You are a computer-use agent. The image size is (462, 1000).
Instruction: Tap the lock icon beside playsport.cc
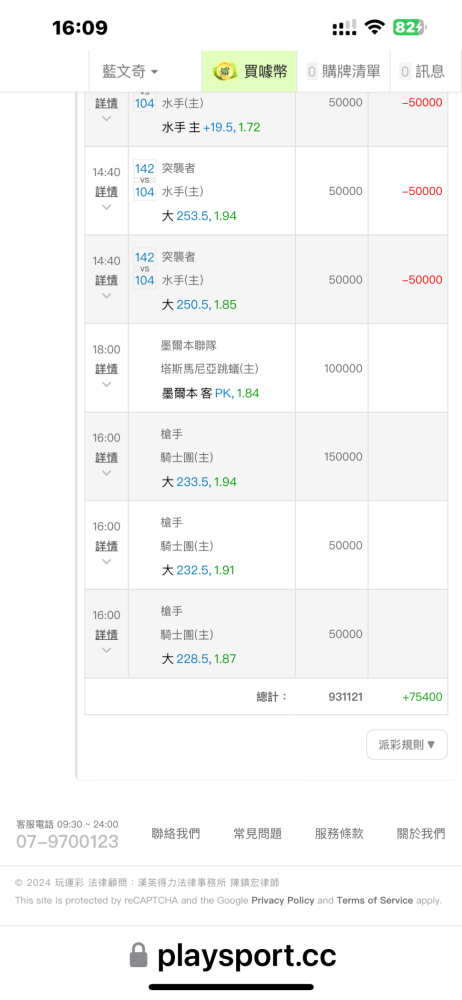coord(138,955)
